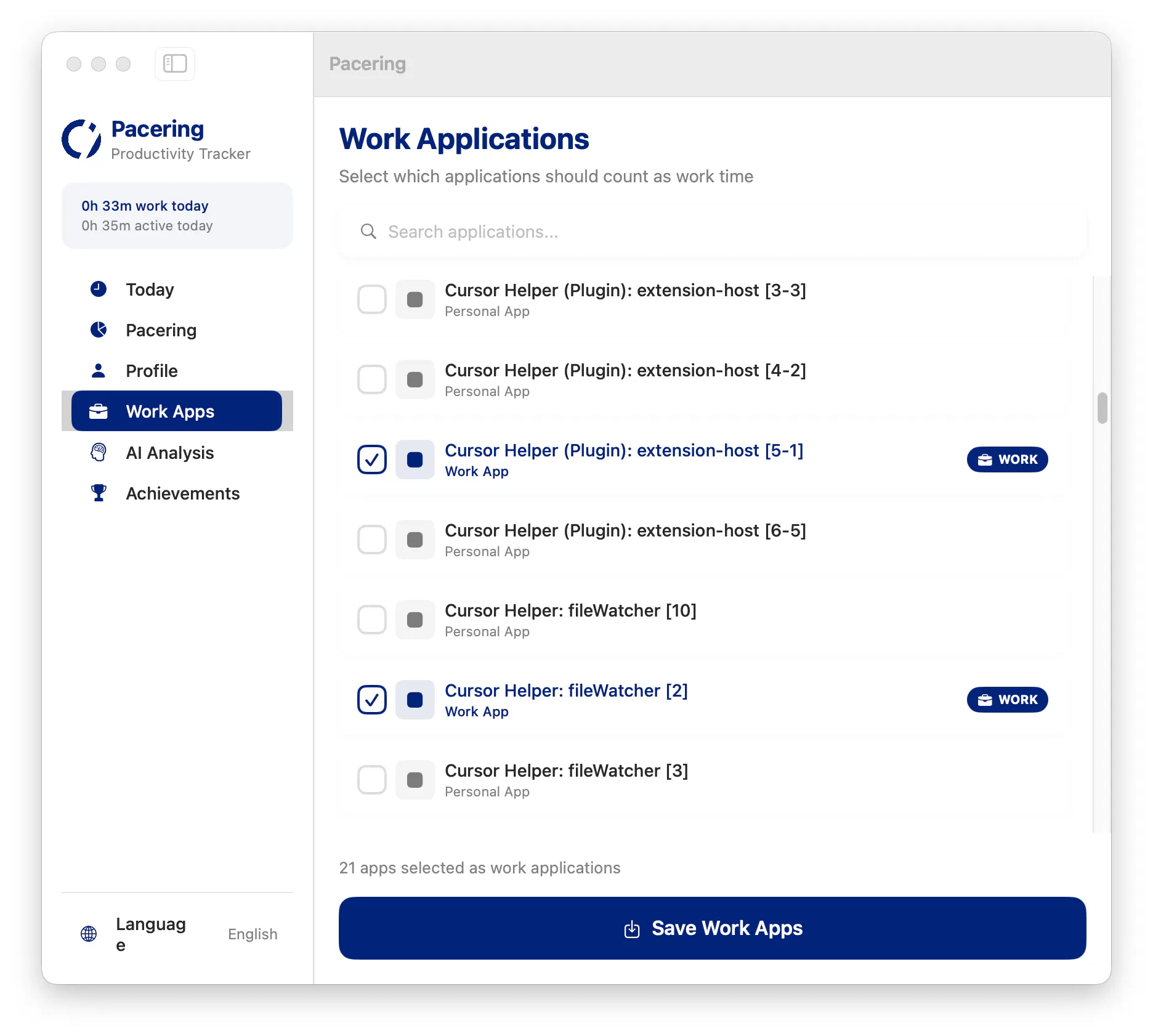Click the Achievements trophy icon

pyautogui.click(x=99, y=493)
